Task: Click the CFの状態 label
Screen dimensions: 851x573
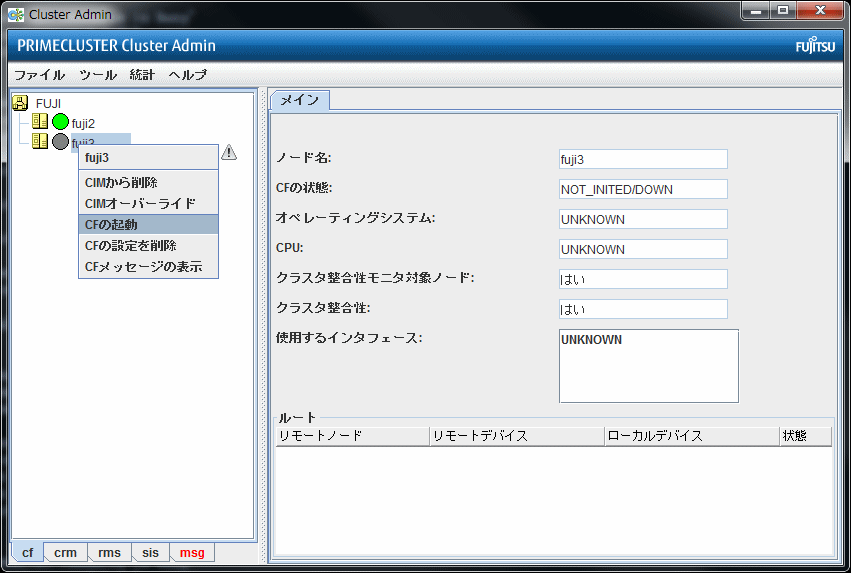Action: (304, 188)
